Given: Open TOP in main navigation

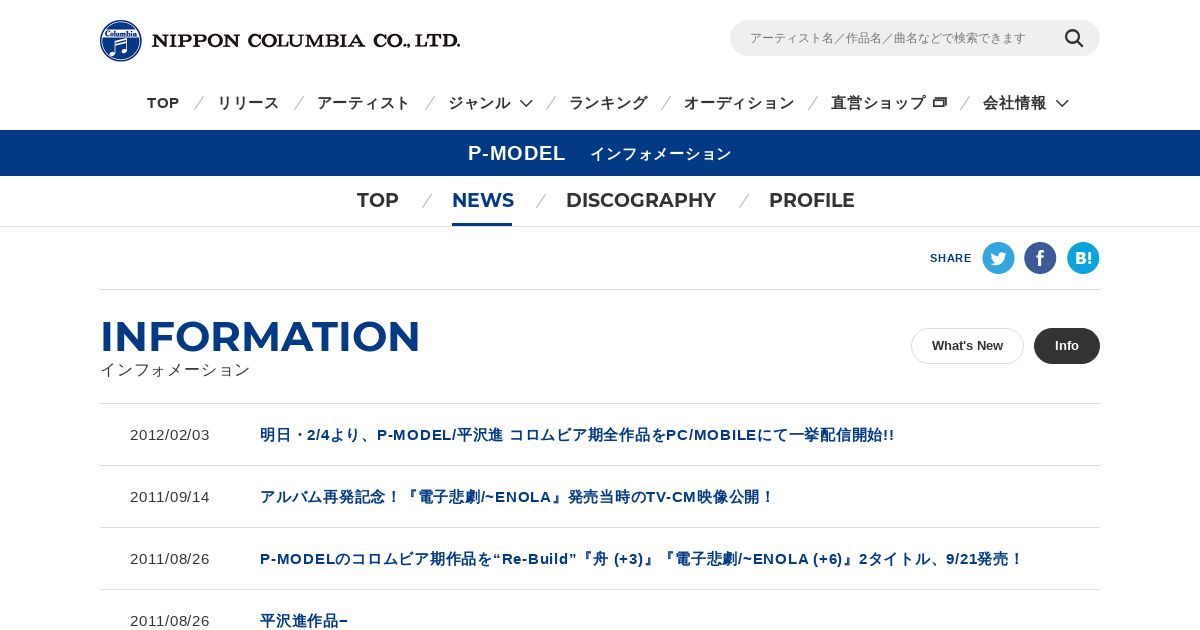Looking at the screenshot, I should click(x=163, y=103).
